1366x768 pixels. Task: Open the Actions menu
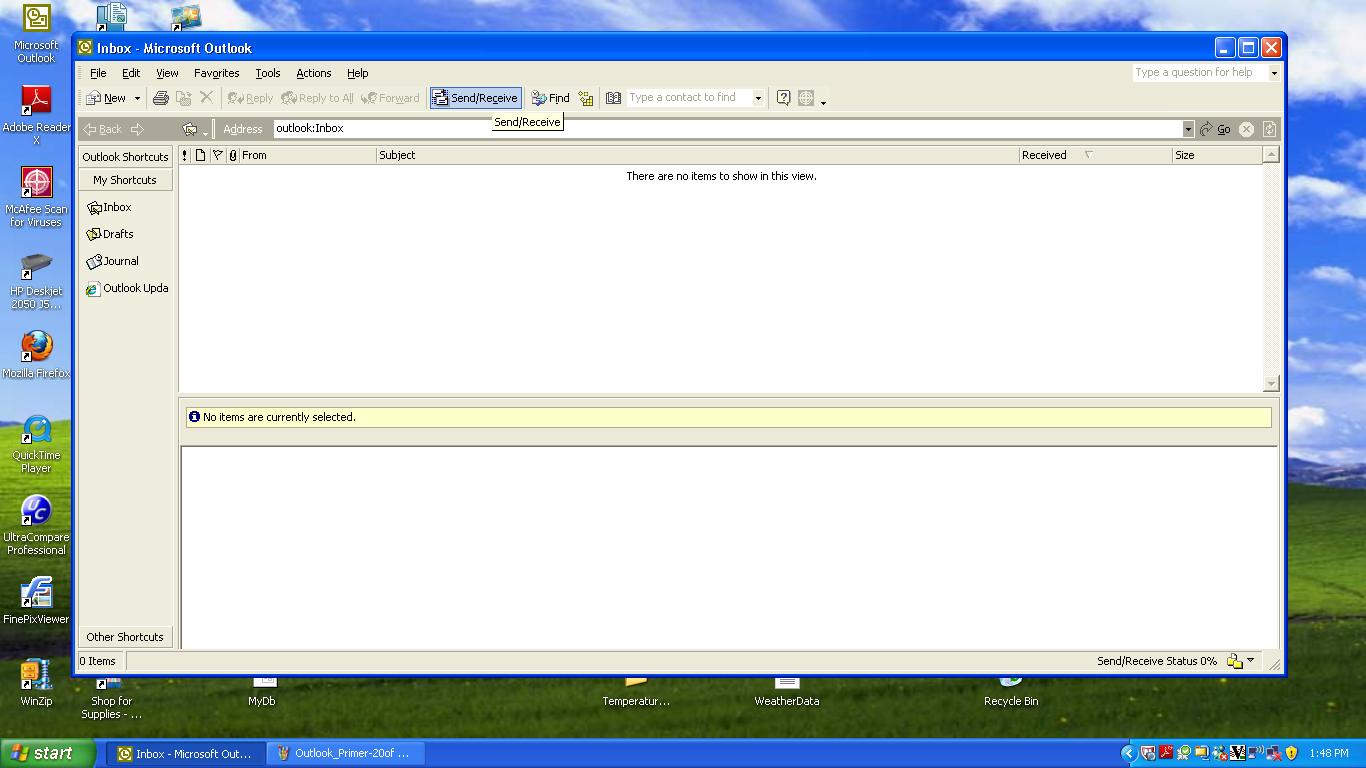[x=313, y=73]
